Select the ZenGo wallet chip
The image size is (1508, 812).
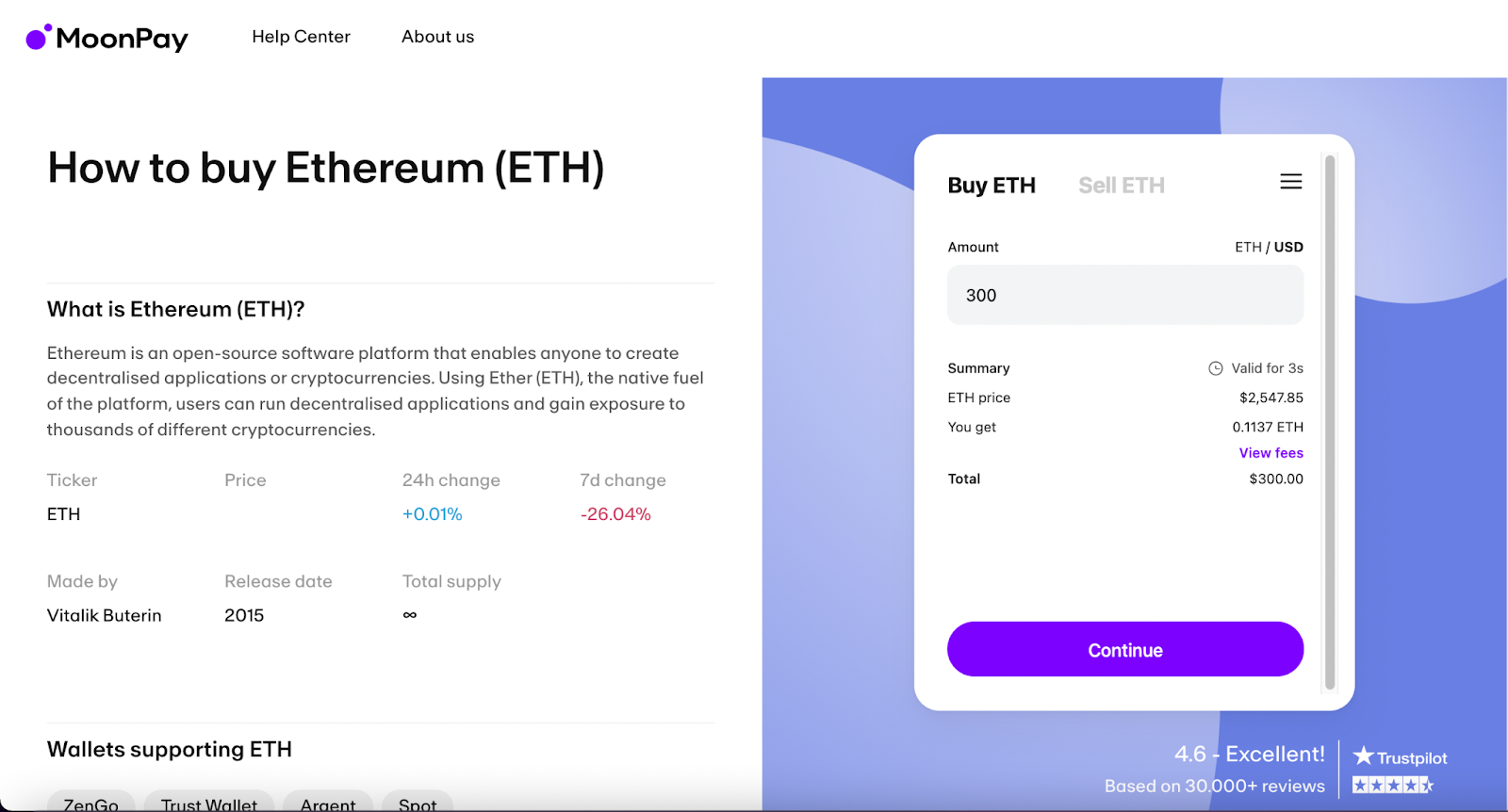coord(90,804)
